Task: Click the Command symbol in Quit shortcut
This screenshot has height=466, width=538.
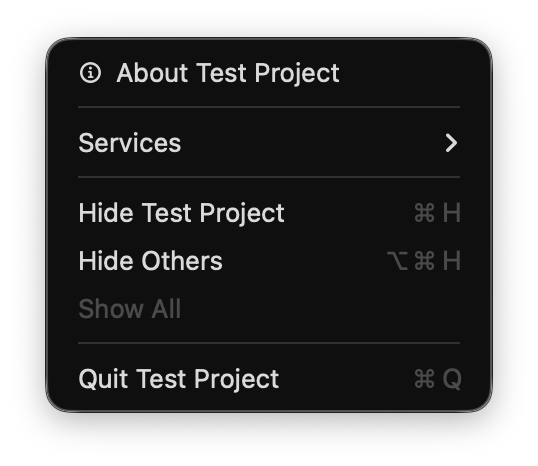Action: [x=424, y=379]
